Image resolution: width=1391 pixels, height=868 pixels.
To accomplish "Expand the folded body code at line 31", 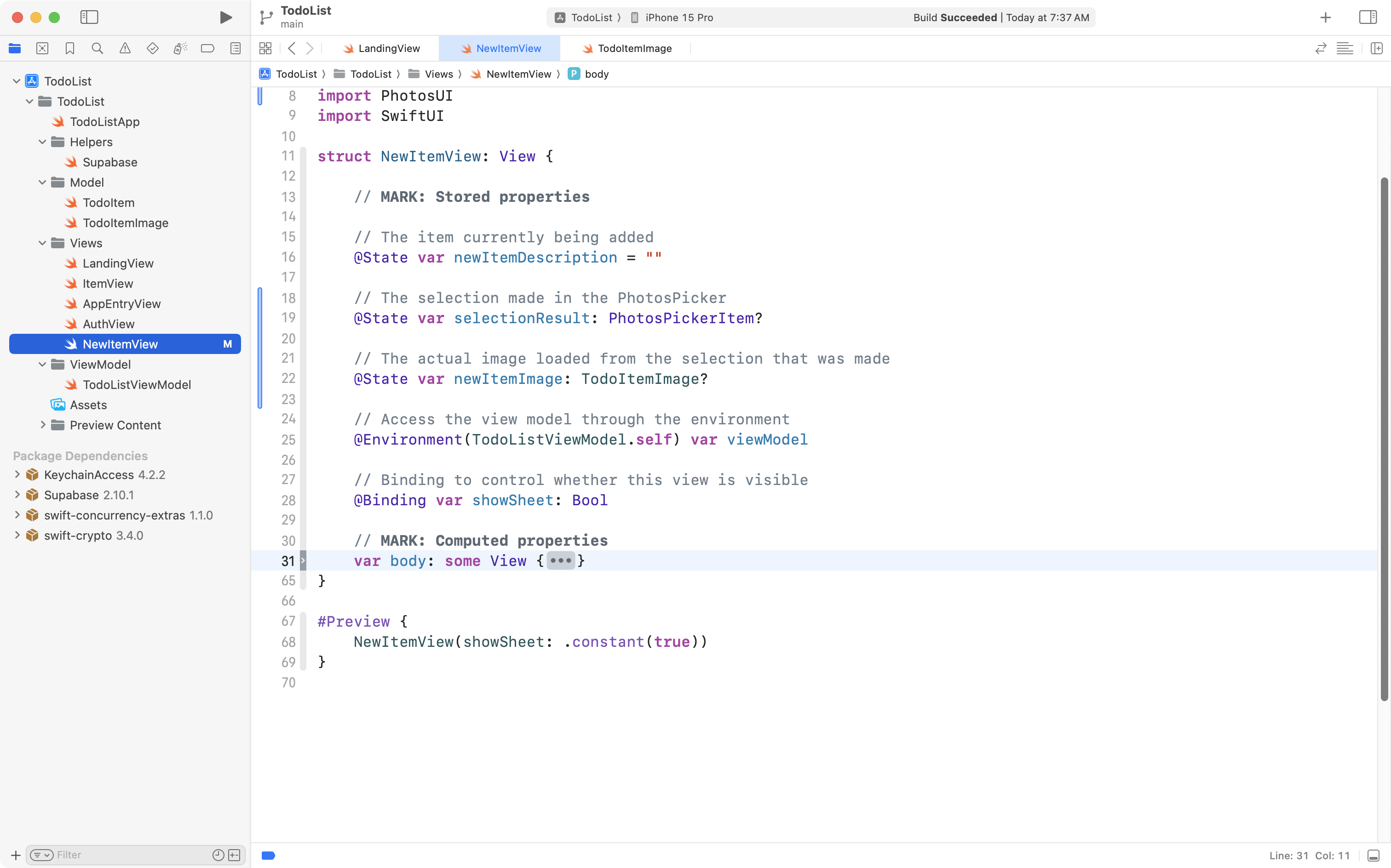I will click(561, 561).
